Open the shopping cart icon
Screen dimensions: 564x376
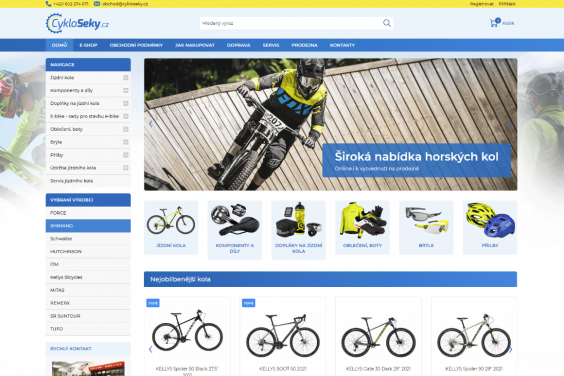[x=495, y=23]
